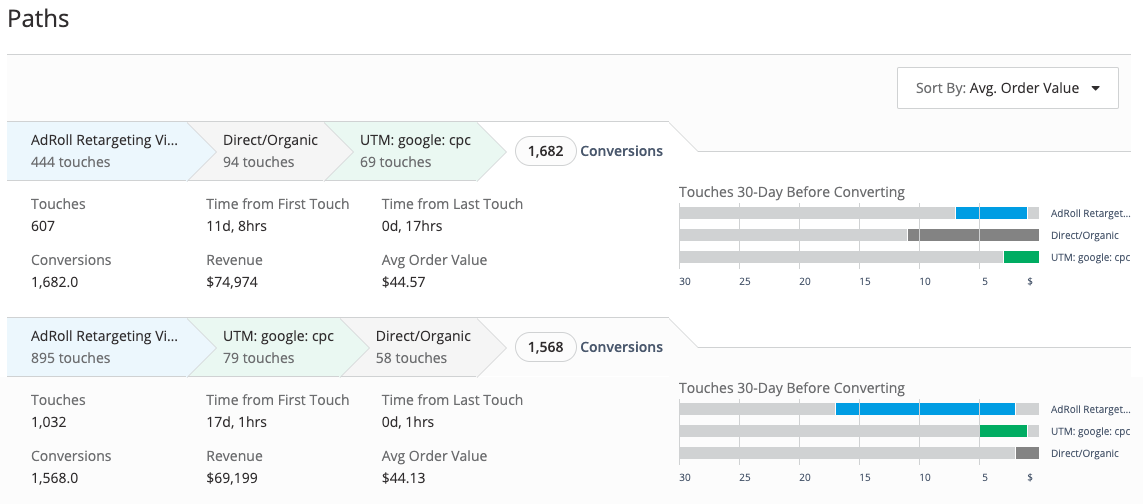Image resolution: width=1147 pixels, height=504 pixels.
Task: Select Direct/Organic 94 touches step
Action: [265, 151]
